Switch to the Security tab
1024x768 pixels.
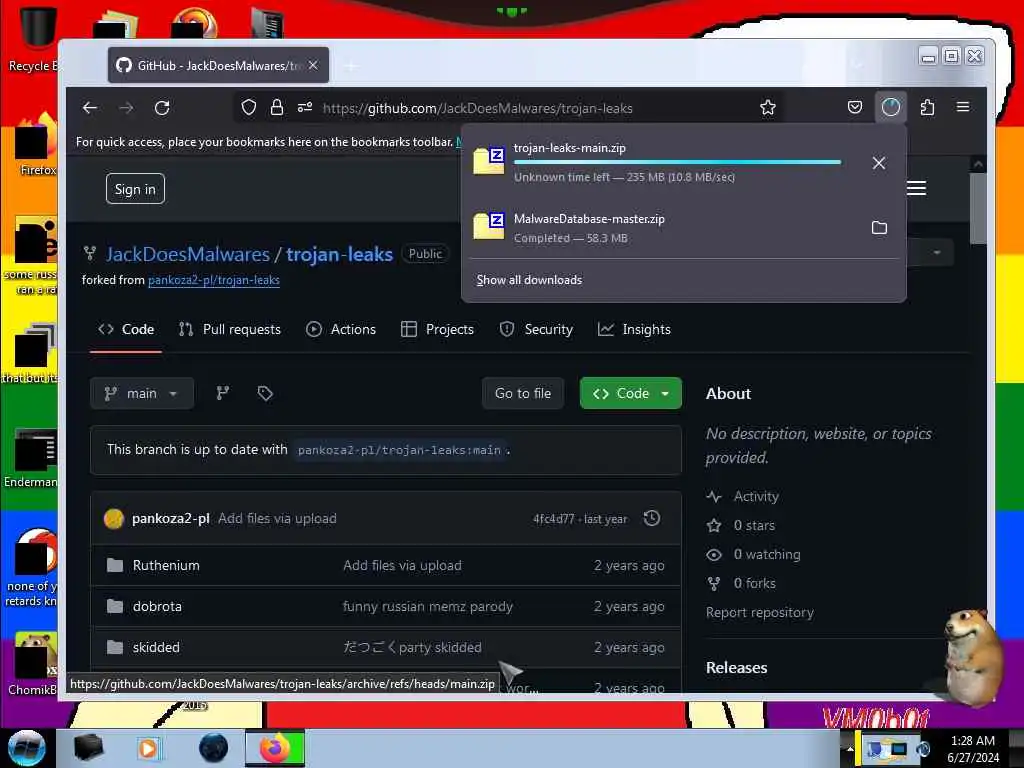[536, 329]
